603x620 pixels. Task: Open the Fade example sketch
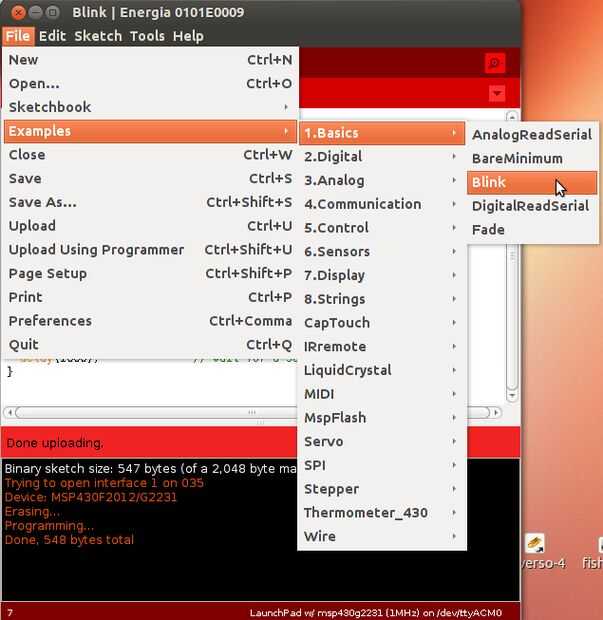pyautogui.click(x=532, y=230)
